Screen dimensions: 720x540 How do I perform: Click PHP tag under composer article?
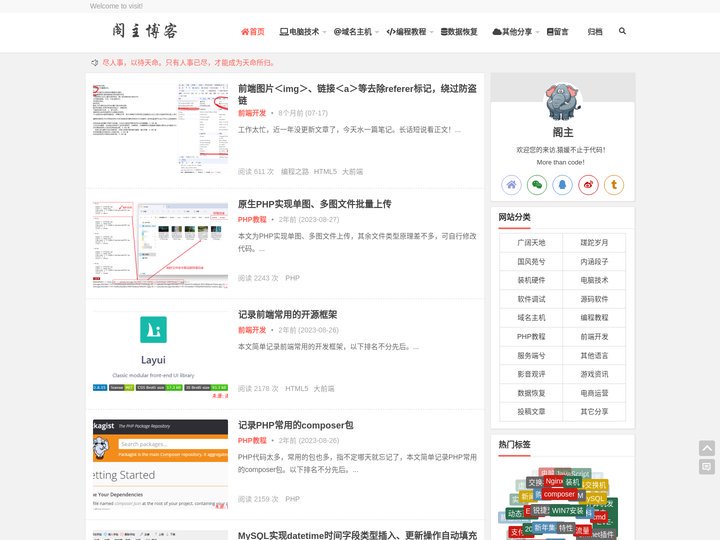(x=292, y=499)
